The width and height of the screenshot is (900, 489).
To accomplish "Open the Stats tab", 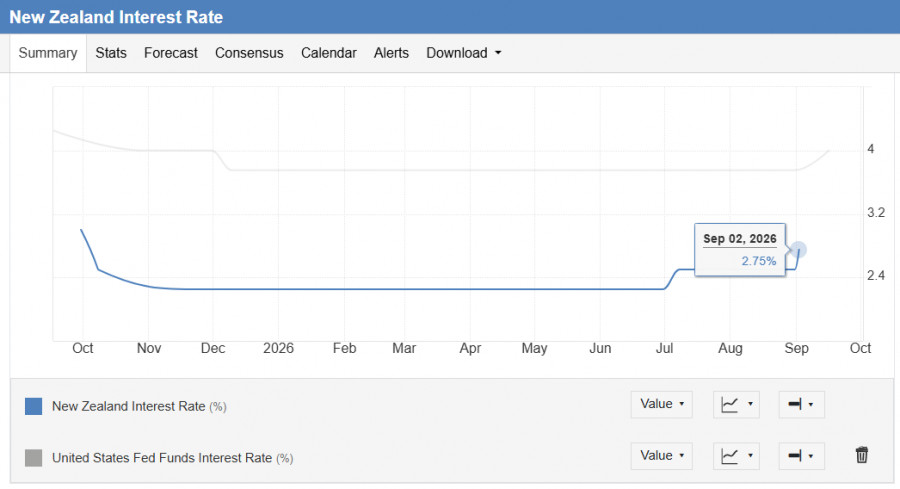I will pos(111,53).
